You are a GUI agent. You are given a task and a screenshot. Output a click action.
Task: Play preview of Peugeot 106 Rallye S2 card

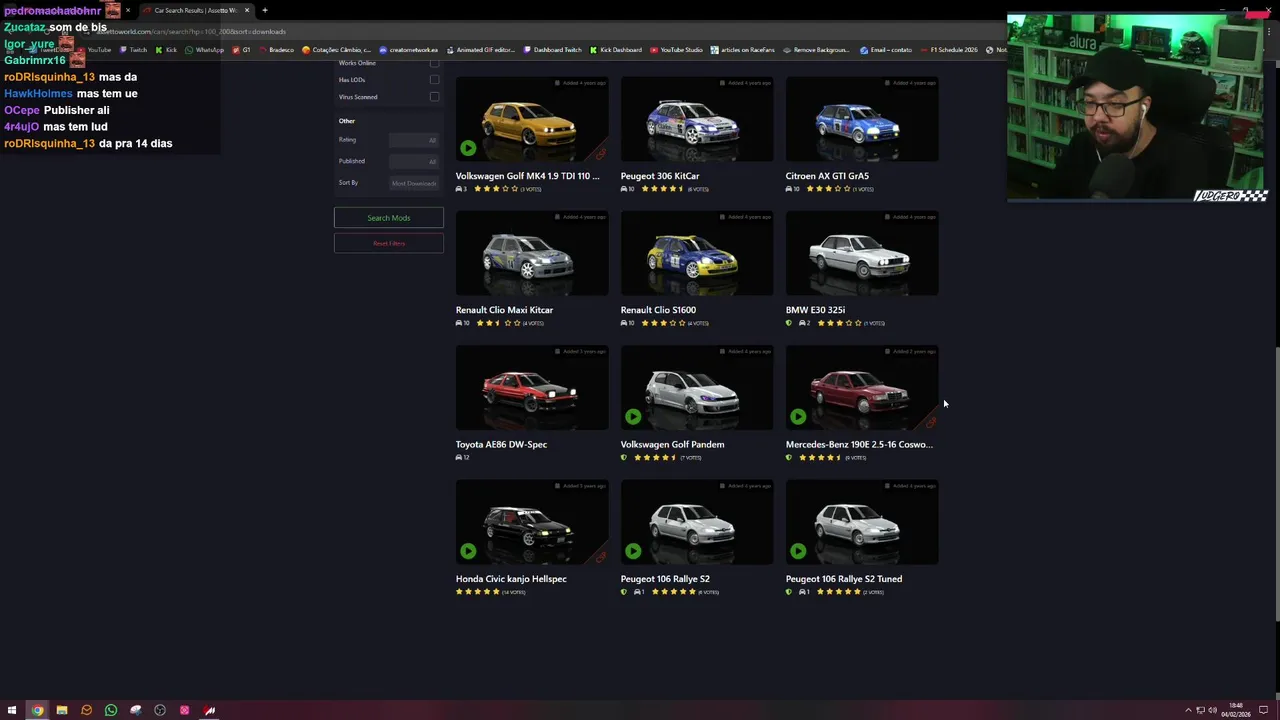pyautogui.click(x=633, y=550)
